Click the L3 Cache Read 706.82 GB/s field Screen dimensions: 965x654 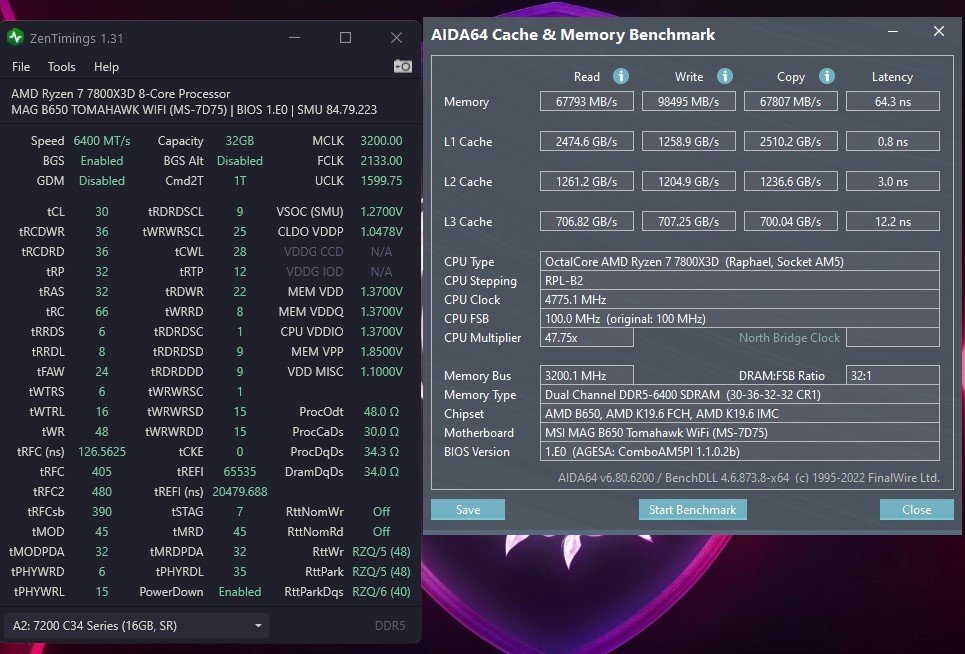(587, 221)
